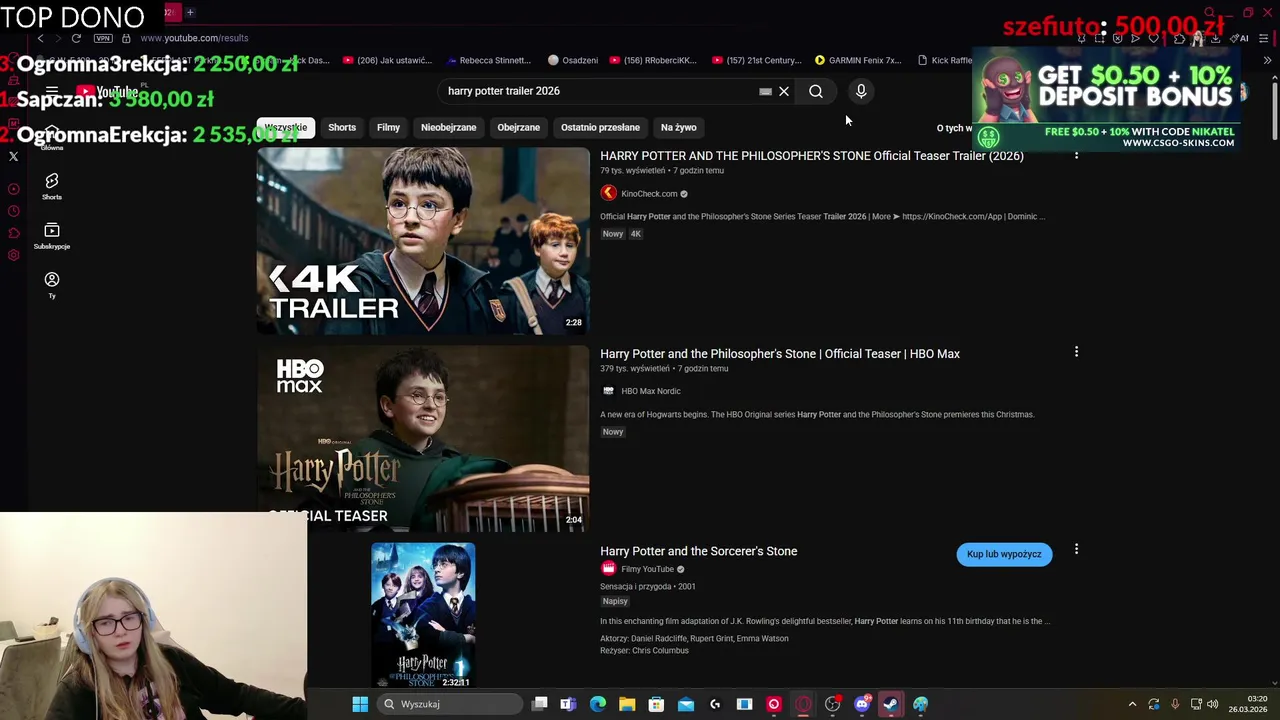Click the Windows taskbar Wyszukaj search box
This screenshot has height=720, width=1280.
click(x=450, y=704)
